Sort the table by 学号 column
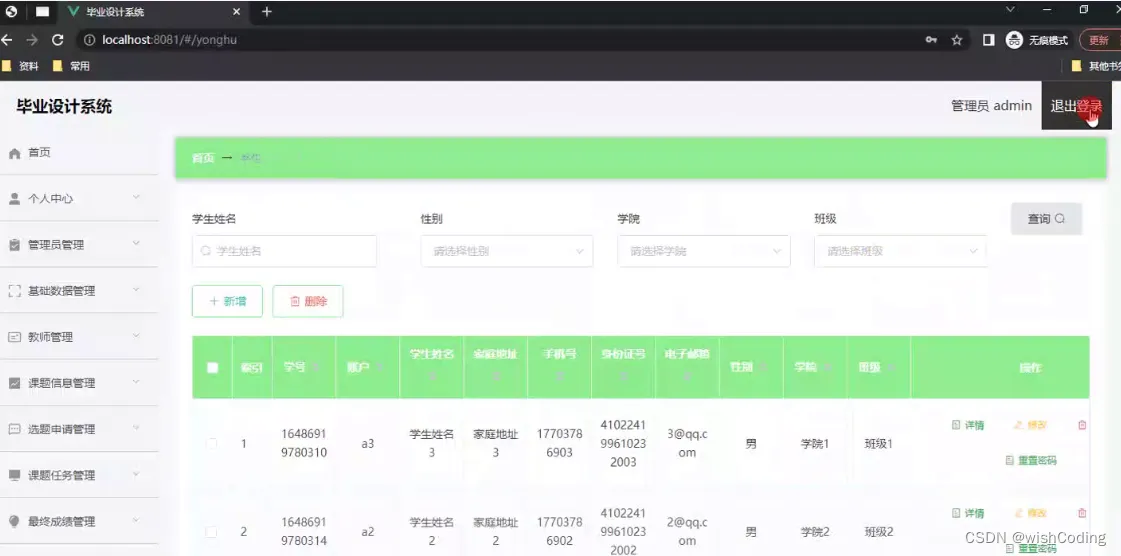The width and height of the screenshot is (1121, 556). pyautogui.click(x=316, y=367)
